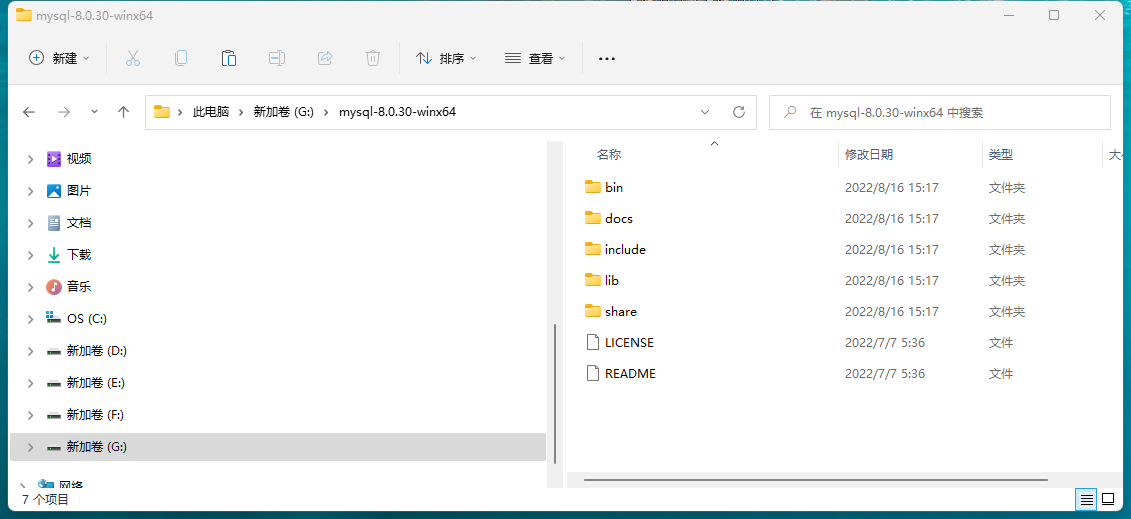The width and height of the screenshot is (1131, 519).
Task: Go back with the left arrow
Action: pyautogui.click(x=29, y=112)
